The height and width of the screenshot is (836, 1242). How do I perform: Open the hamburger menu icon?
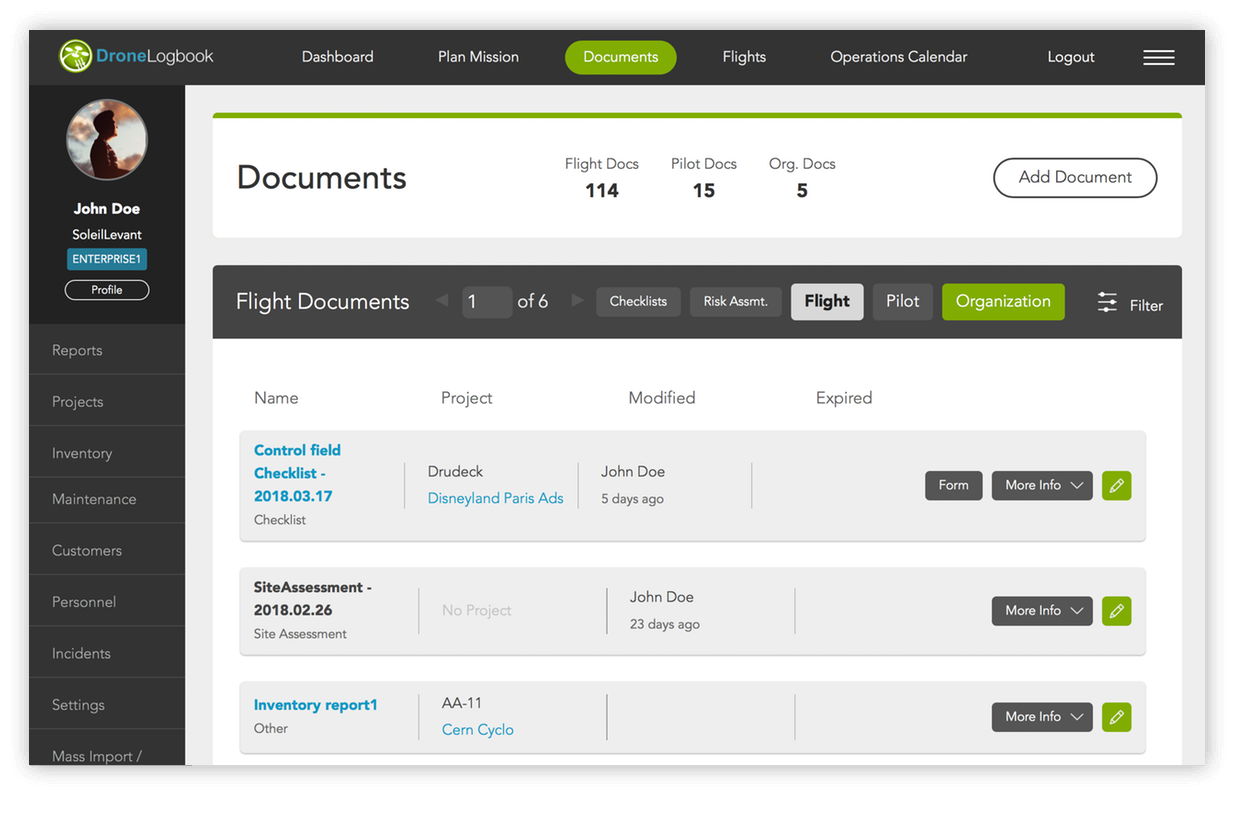coord(1158,57)
